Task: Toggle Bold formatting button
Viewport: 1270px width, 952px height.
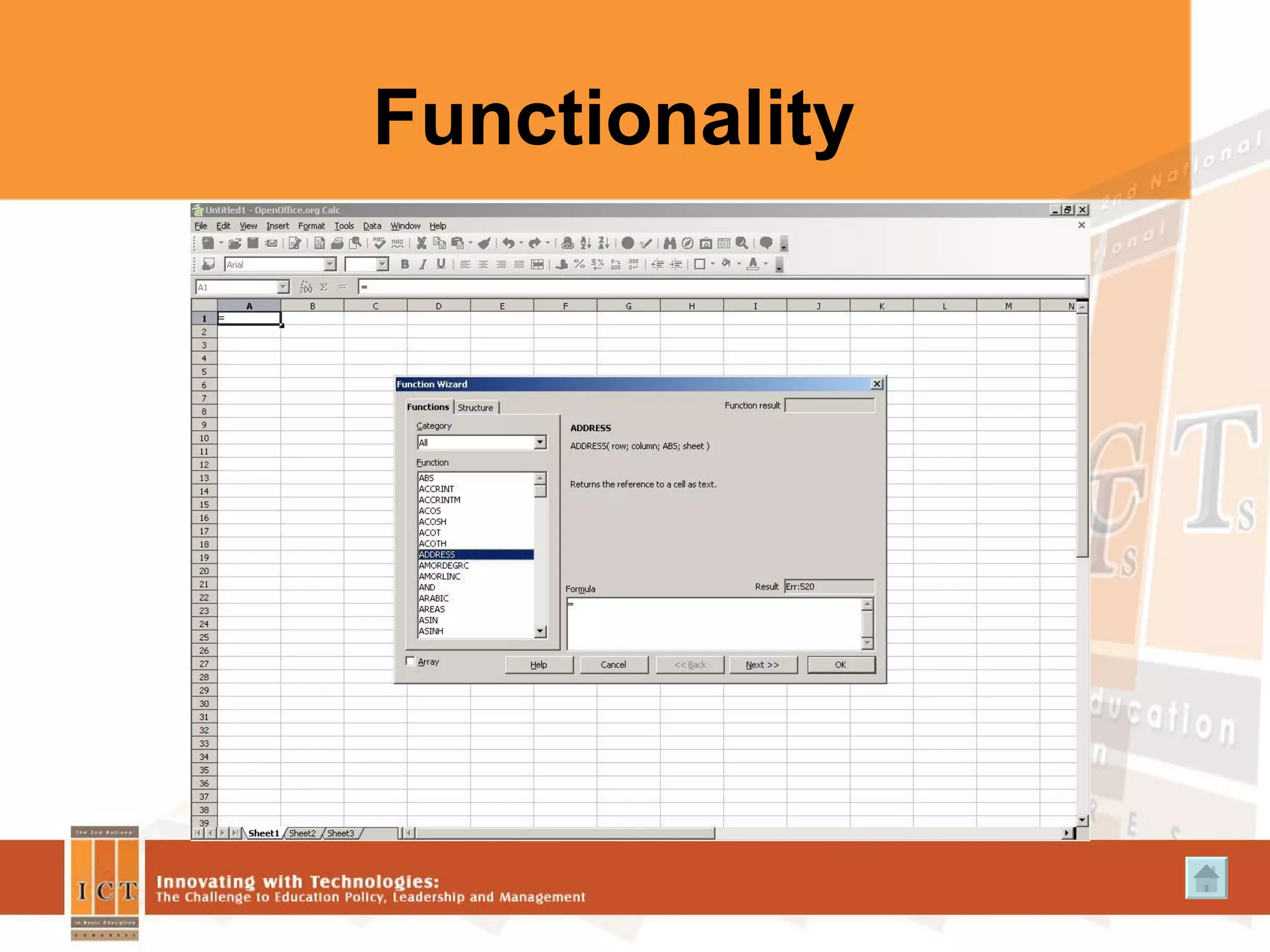Action: coord(405,265)
